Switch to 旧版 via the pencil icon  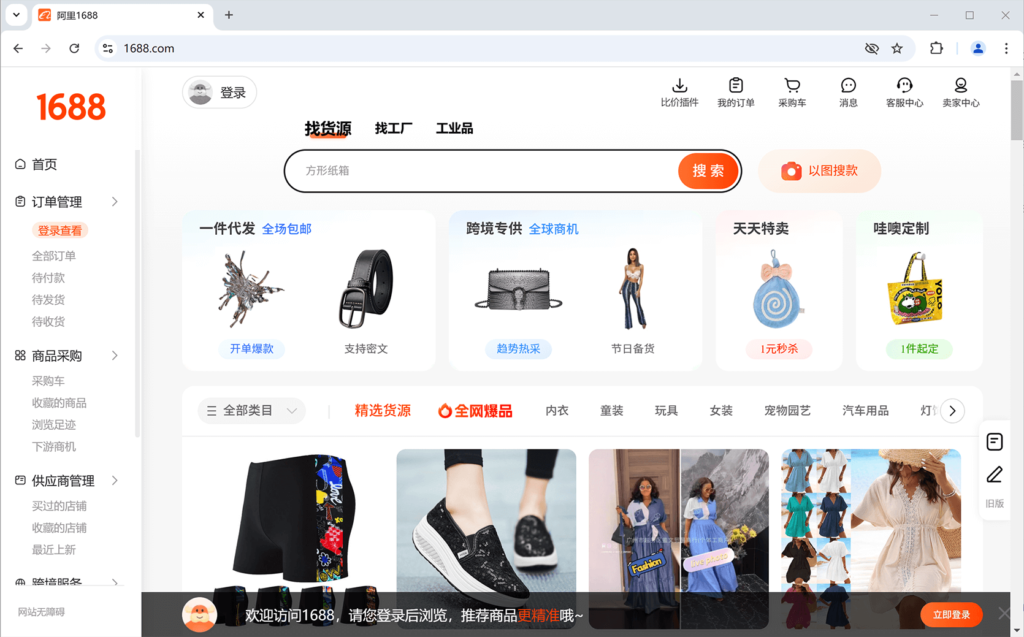[x=994, y=475]
